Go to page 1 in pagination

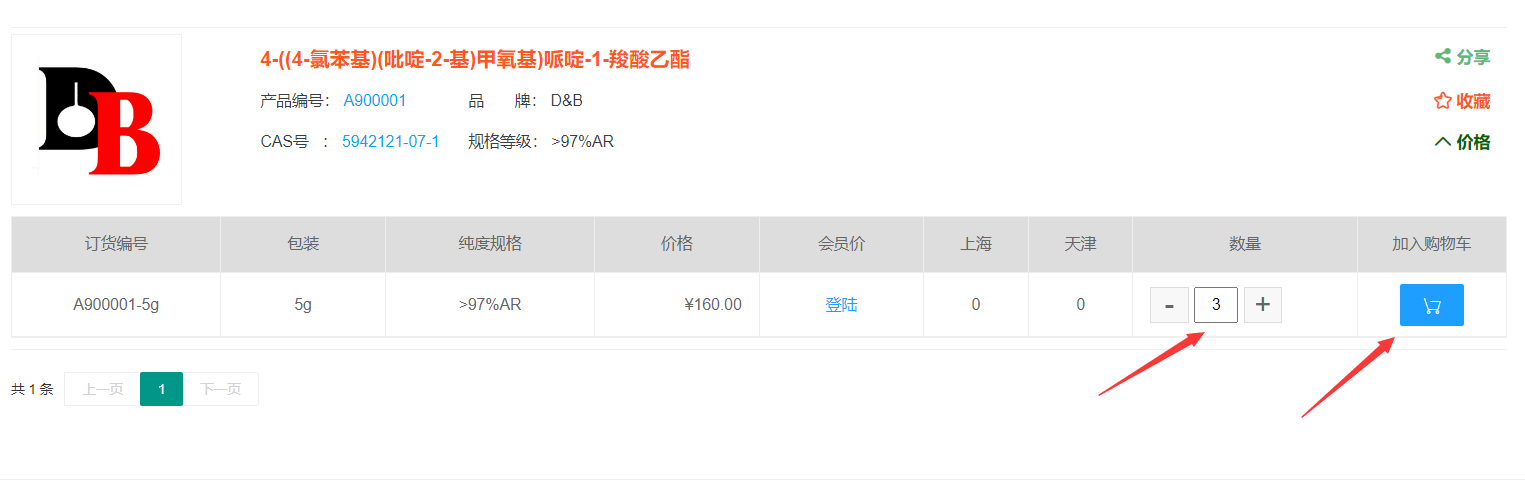coord(161,389)
